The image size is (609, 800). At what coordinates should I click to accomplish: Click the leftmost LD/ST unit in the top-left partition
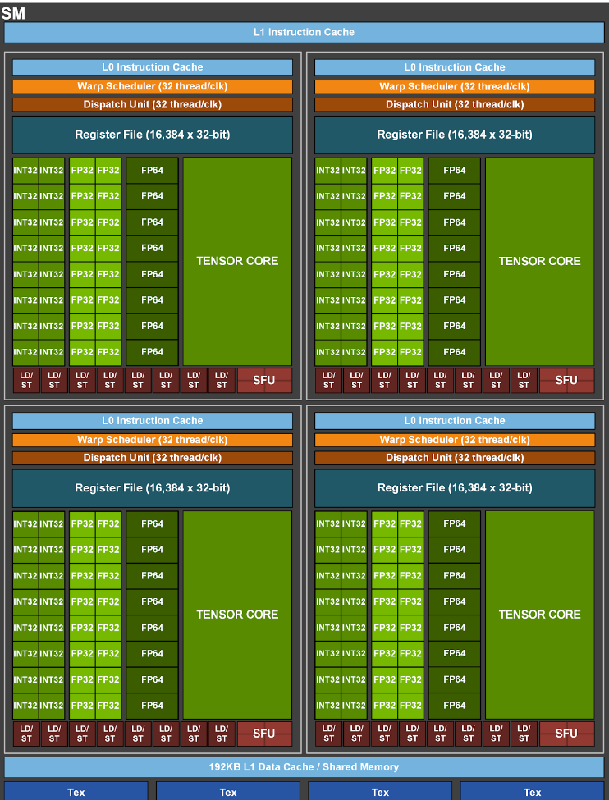pyautogui.click(x=27, y=380)
